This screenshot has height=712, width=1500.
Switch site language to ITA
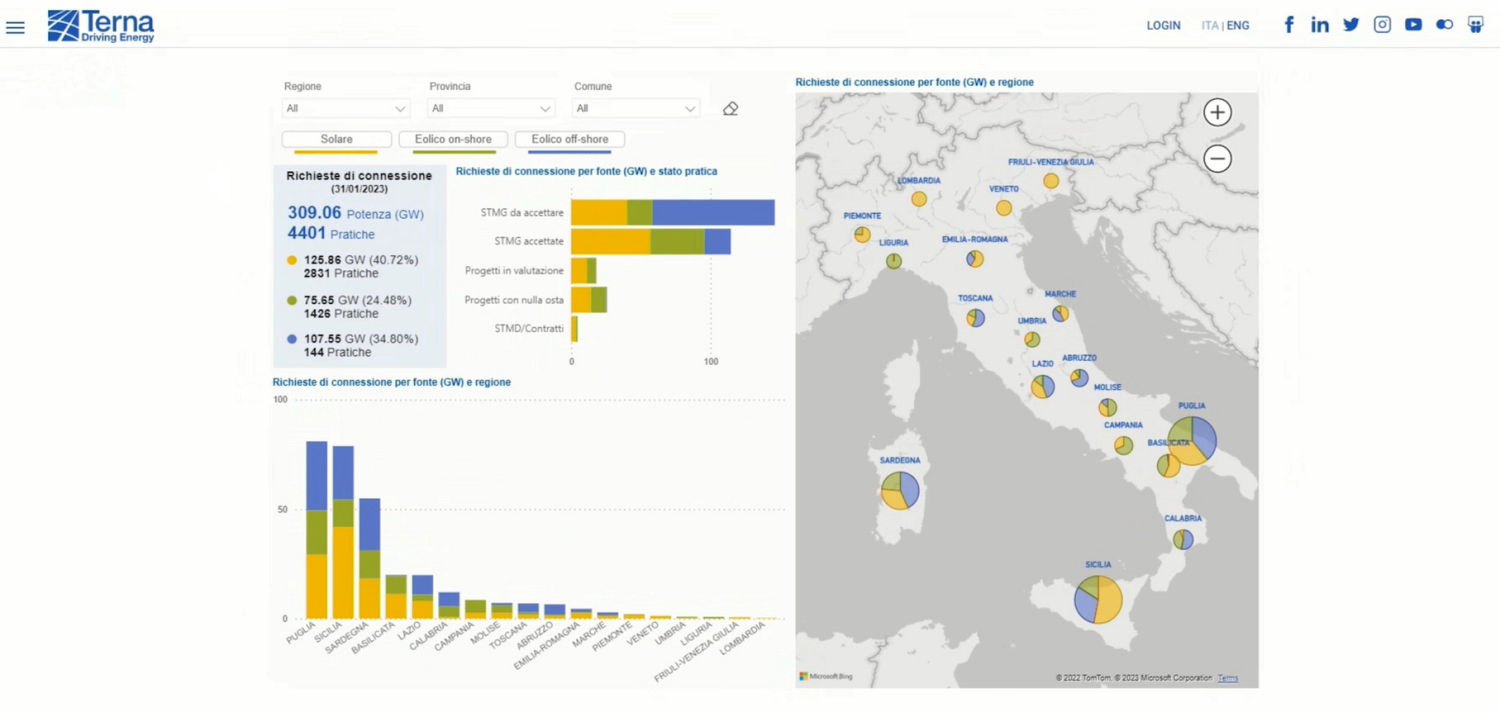tap(1209, 26)
